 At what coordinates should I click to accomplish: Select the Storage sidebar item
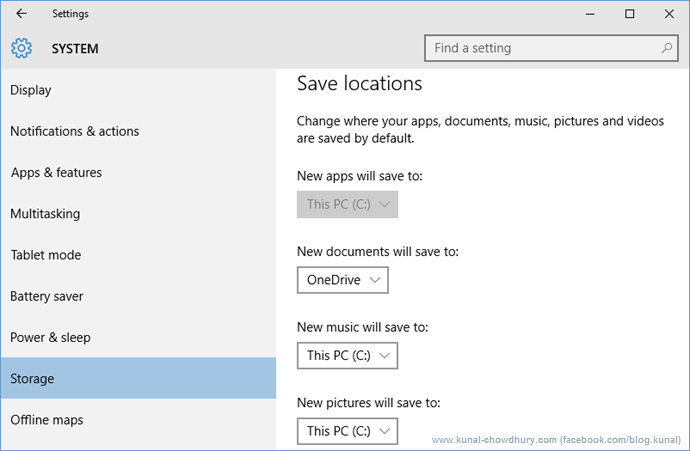point(32,379)
